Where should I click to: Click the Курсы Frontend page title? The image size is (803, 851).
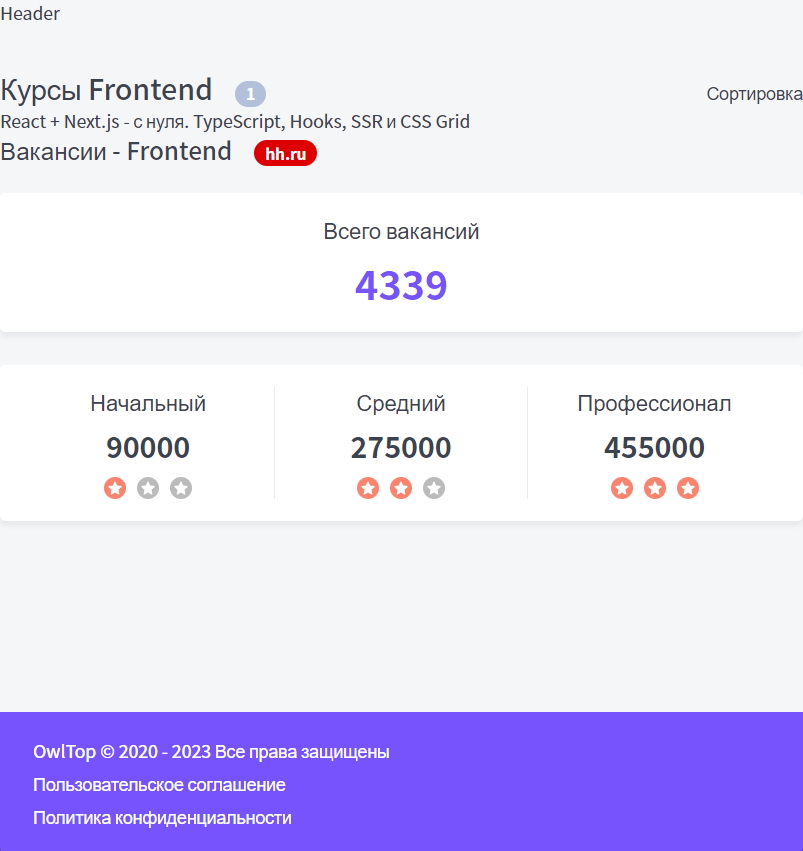coord(106,90)
